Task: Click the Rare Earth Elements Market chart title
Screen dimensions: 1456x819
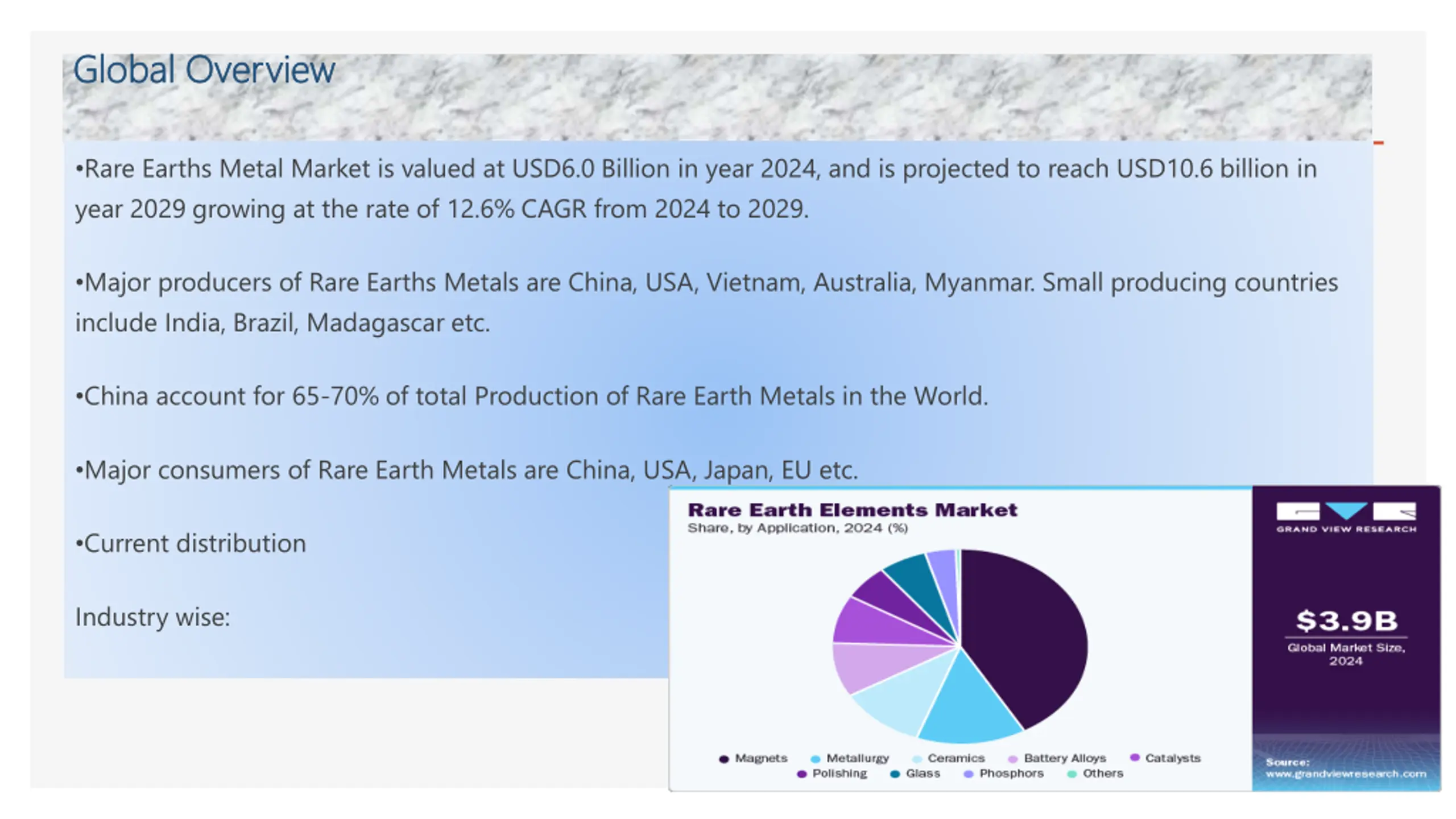Action: pos(852,510)
